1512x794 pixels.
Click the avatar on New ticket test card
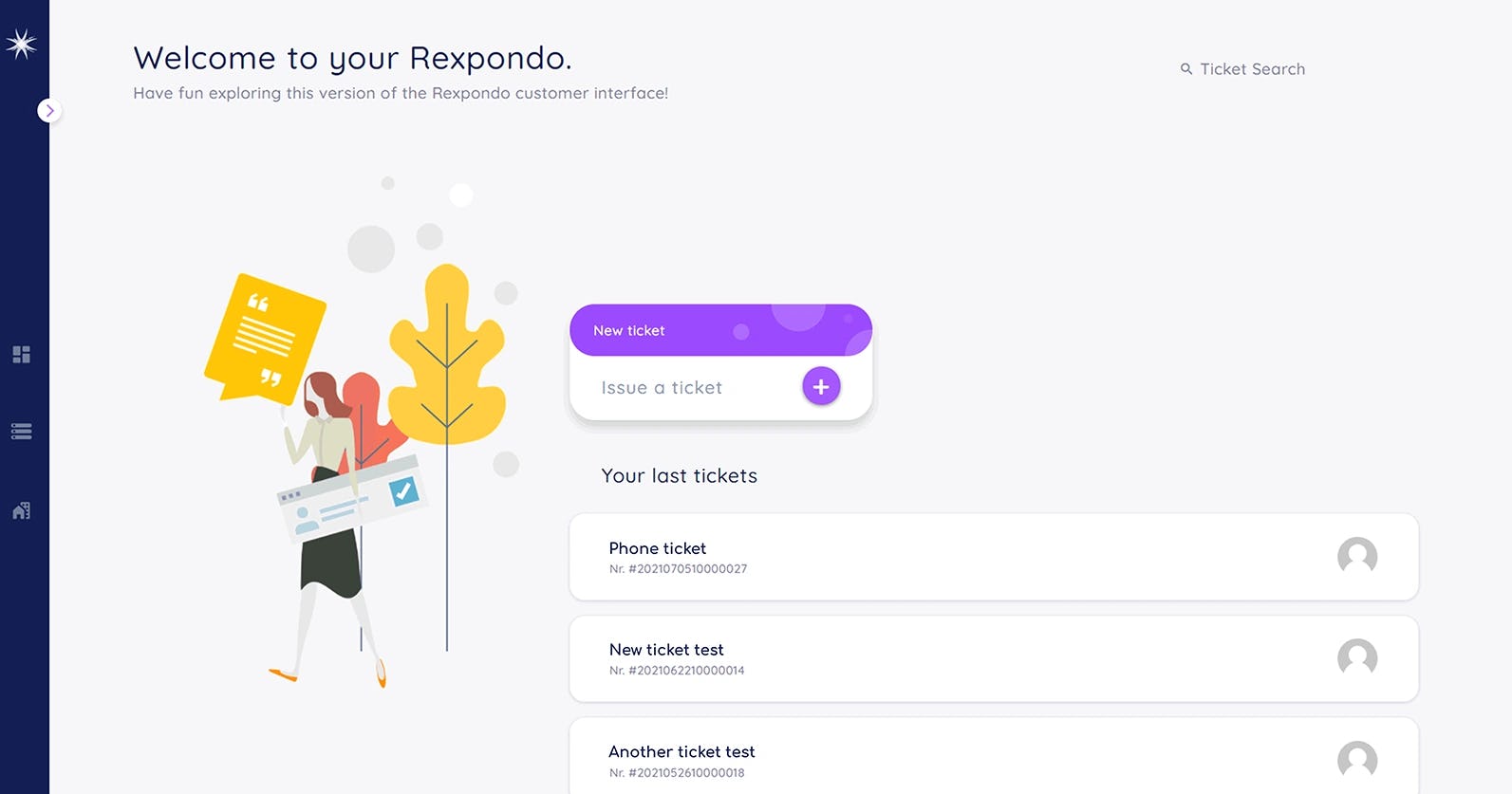(1356, 657)
